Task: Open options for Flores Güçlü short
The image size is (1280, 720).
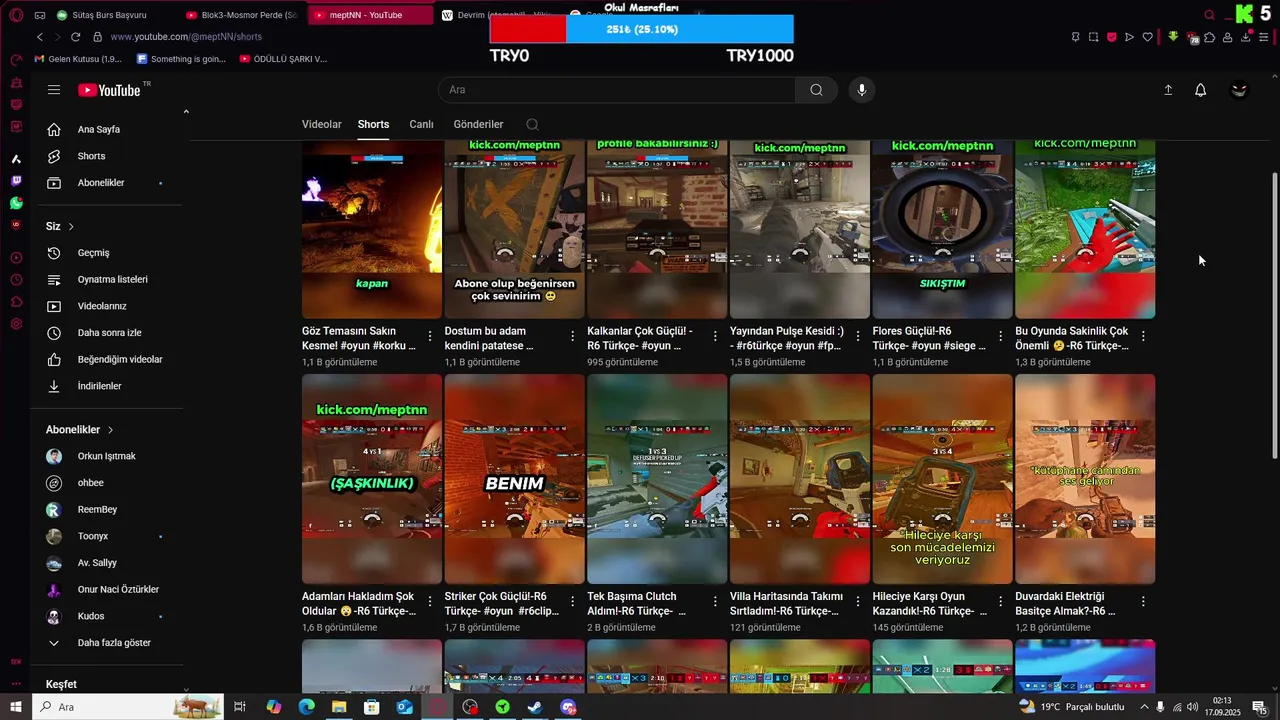Action: tap(1001, 337)
